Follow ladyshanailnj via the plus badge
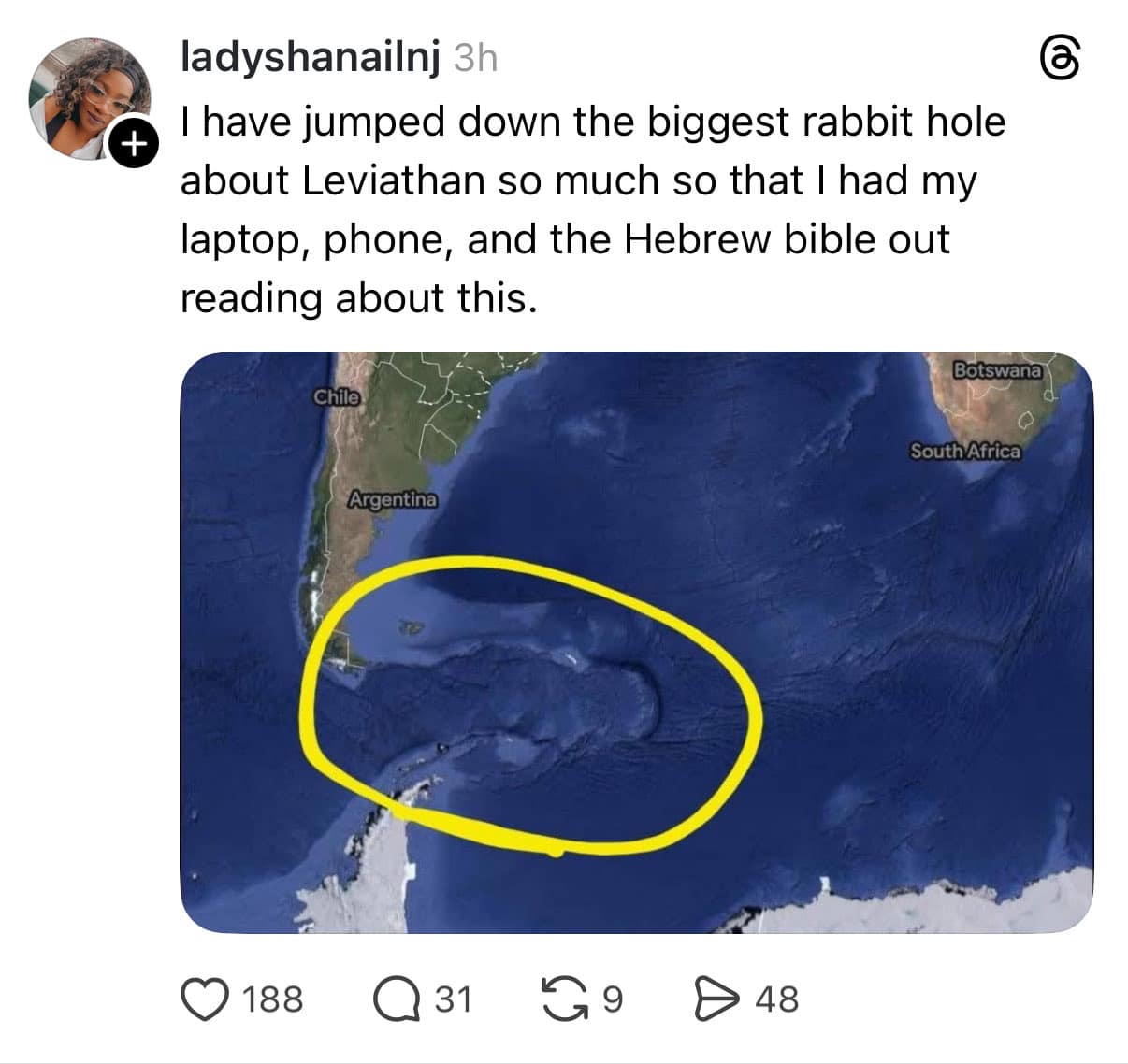1128x1064 pixels. click(x=134, y=144)
